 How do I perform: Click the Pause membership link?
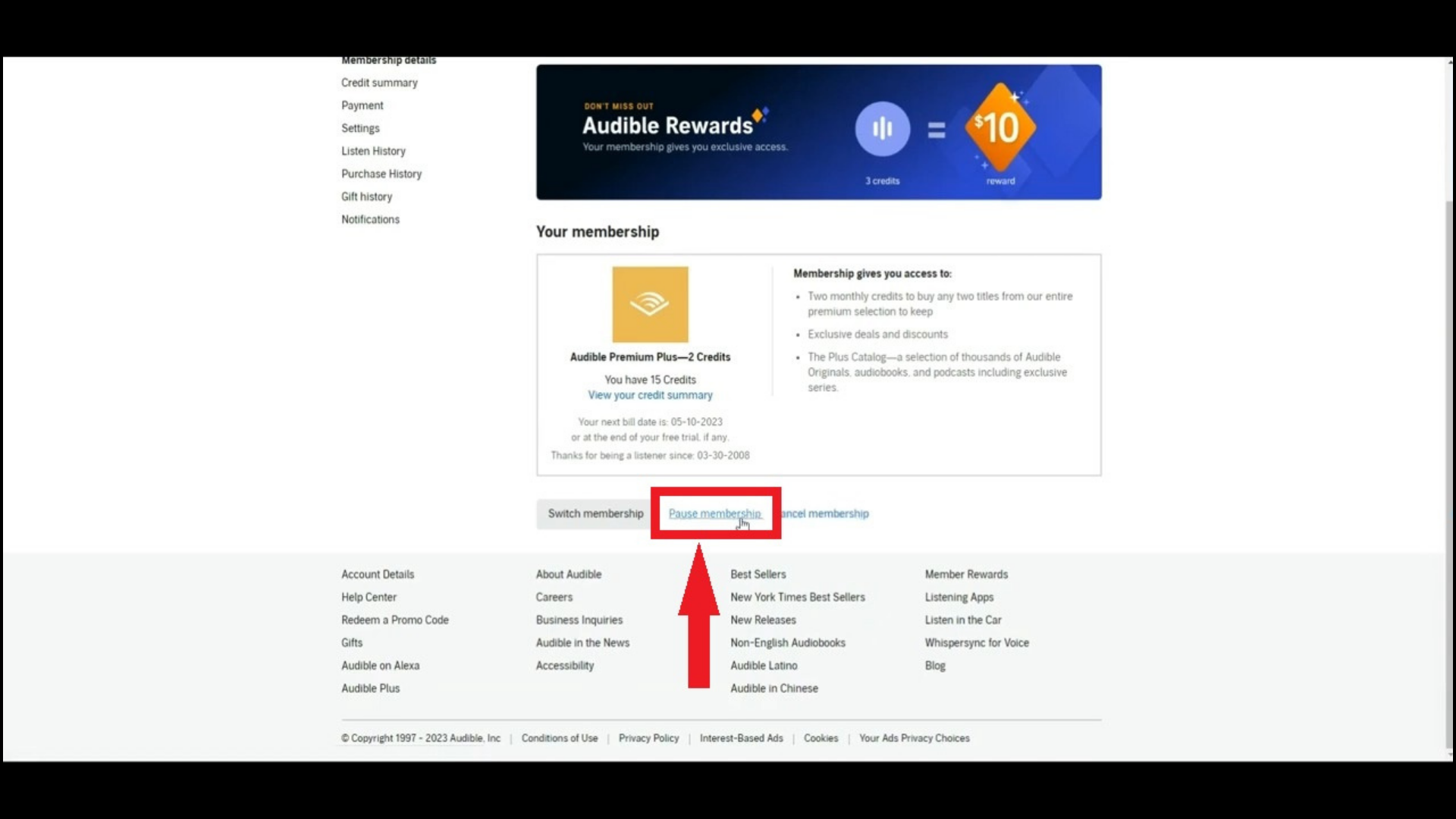714,513
